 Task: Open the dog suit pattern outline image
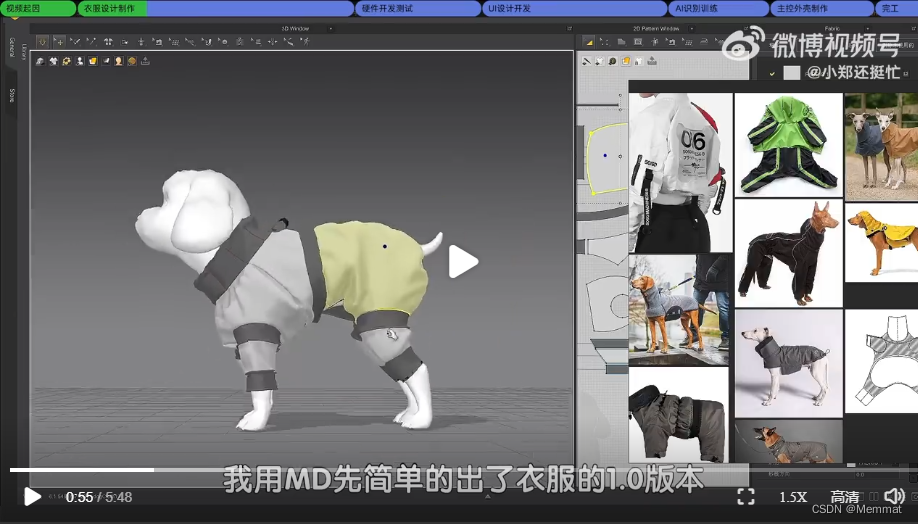882,361
